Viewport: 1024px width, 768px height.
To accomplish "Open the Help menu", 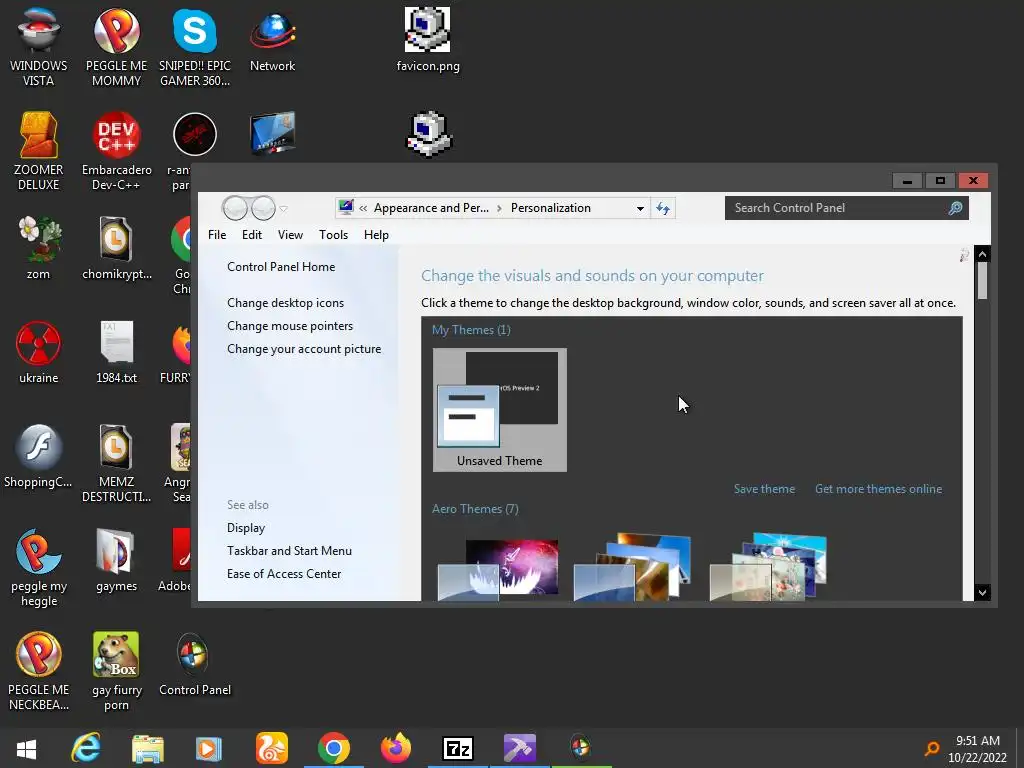I will coord(376,234).
